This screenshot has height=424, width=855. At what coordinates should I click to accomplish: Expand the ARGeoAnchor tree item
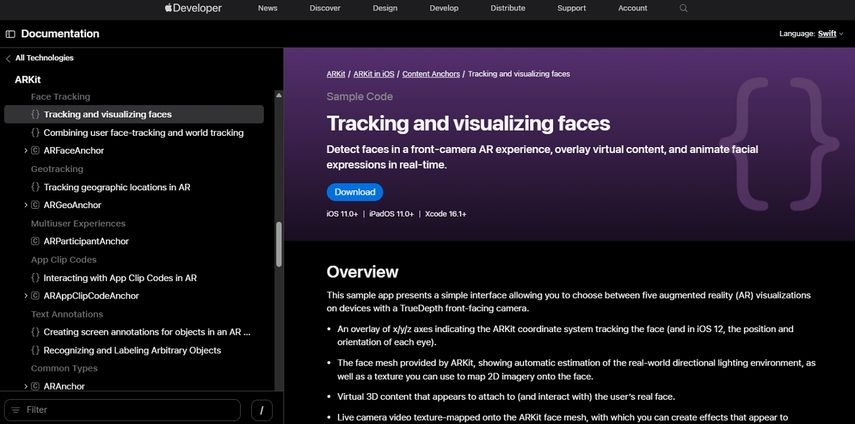click(x=26, y=205)
